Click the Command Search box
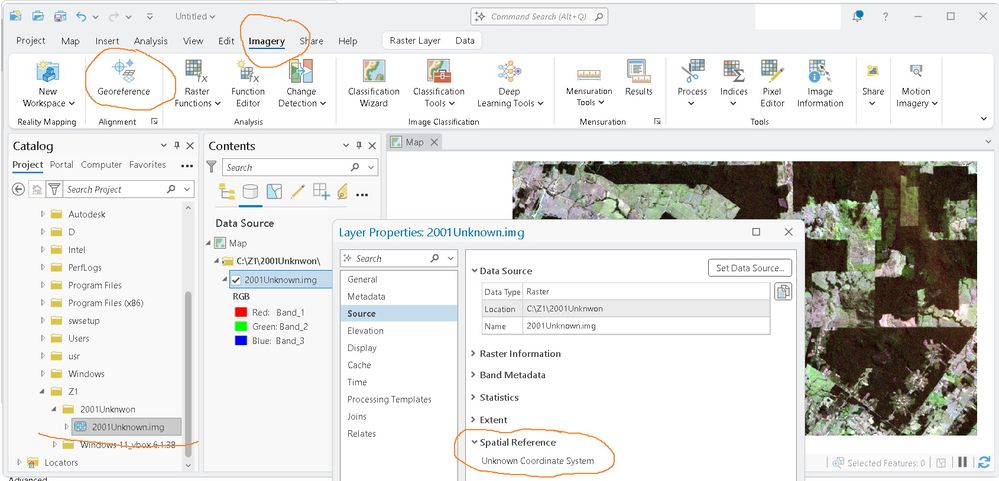The height and width of the screenshot is (481, 999). [539, 17]
